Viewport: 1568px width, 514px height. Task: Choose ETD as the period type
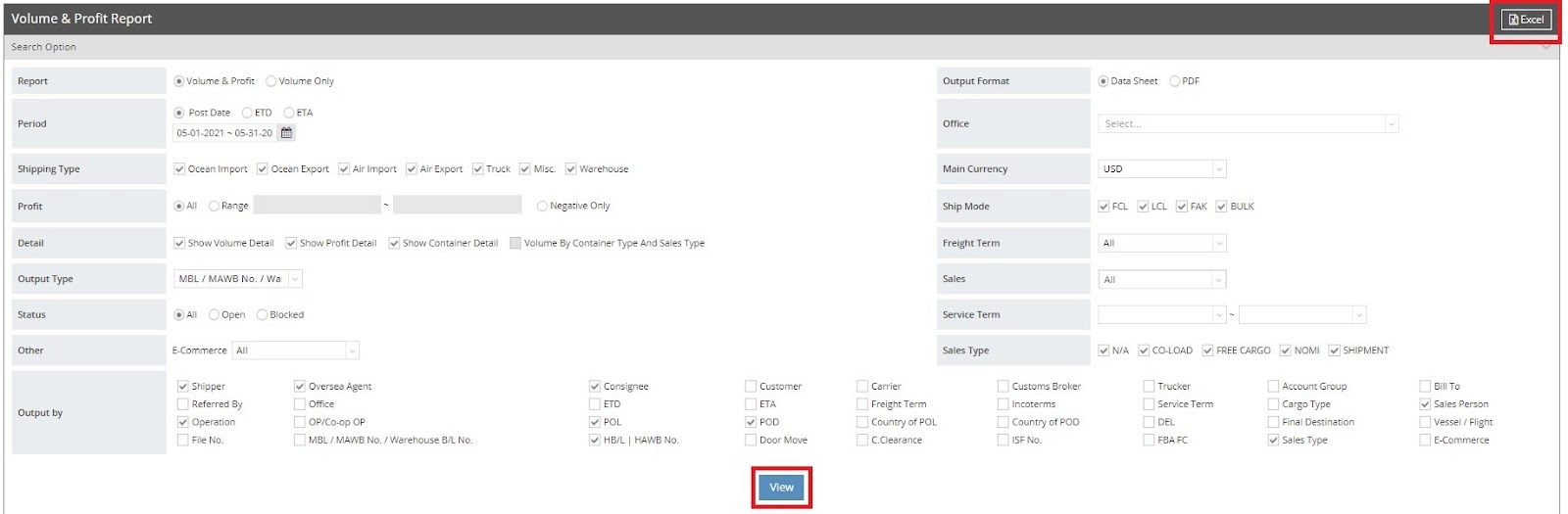[247, 113]
